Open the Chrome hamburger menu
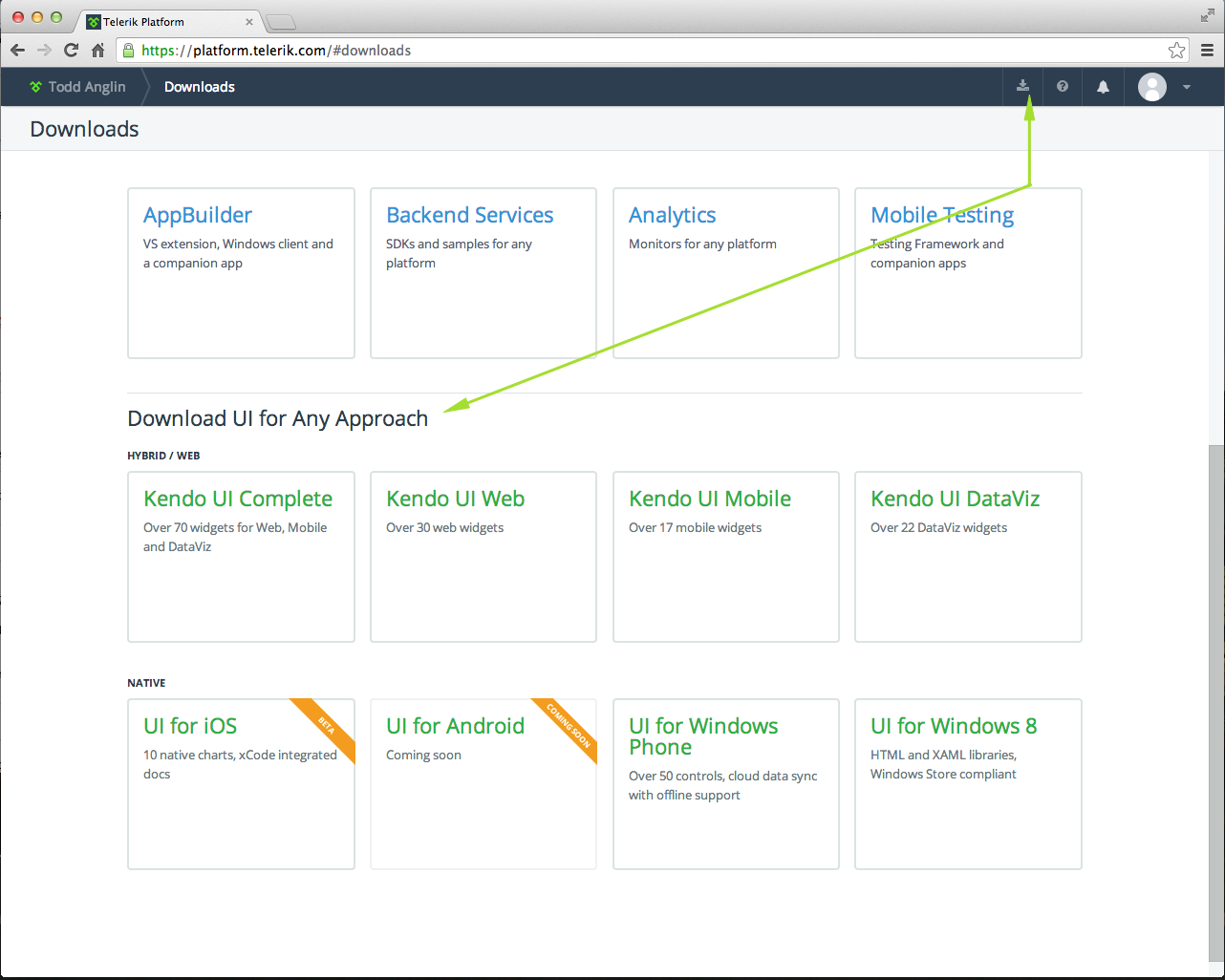The image size is (1225, 980). (x=1207, y=50)
